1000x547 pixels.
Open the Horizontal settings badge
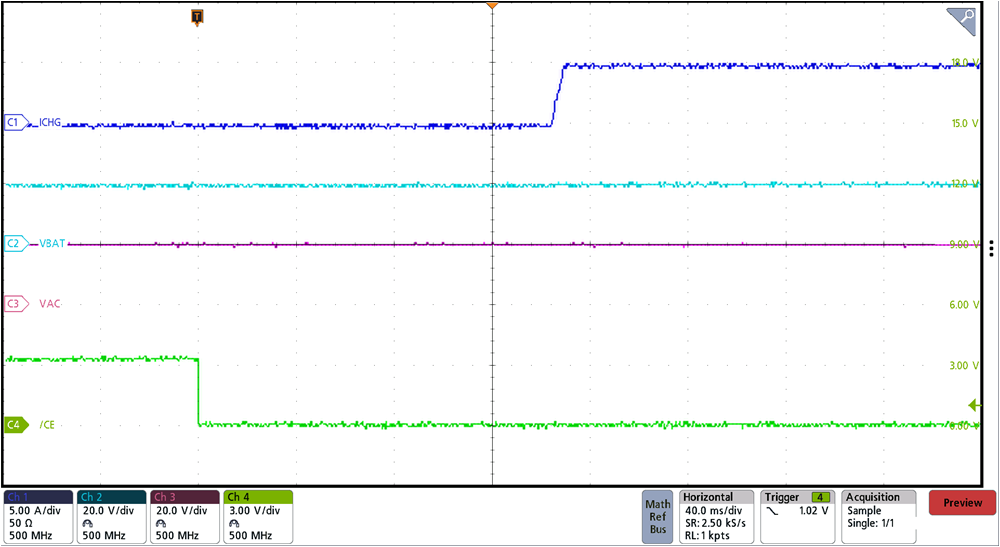pos(716,516)
